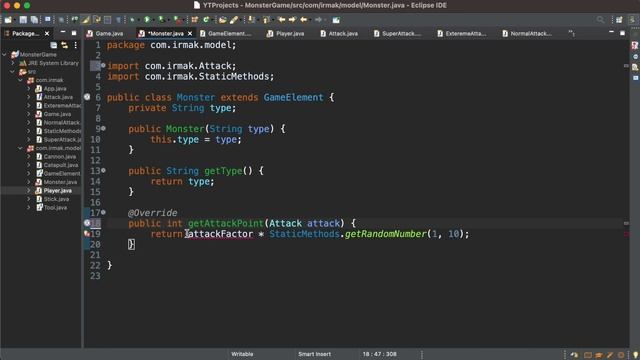The height and width of the screenshot is (360, 640).
Task: Click the toolbar magnifier search icon
Action: 600,20
